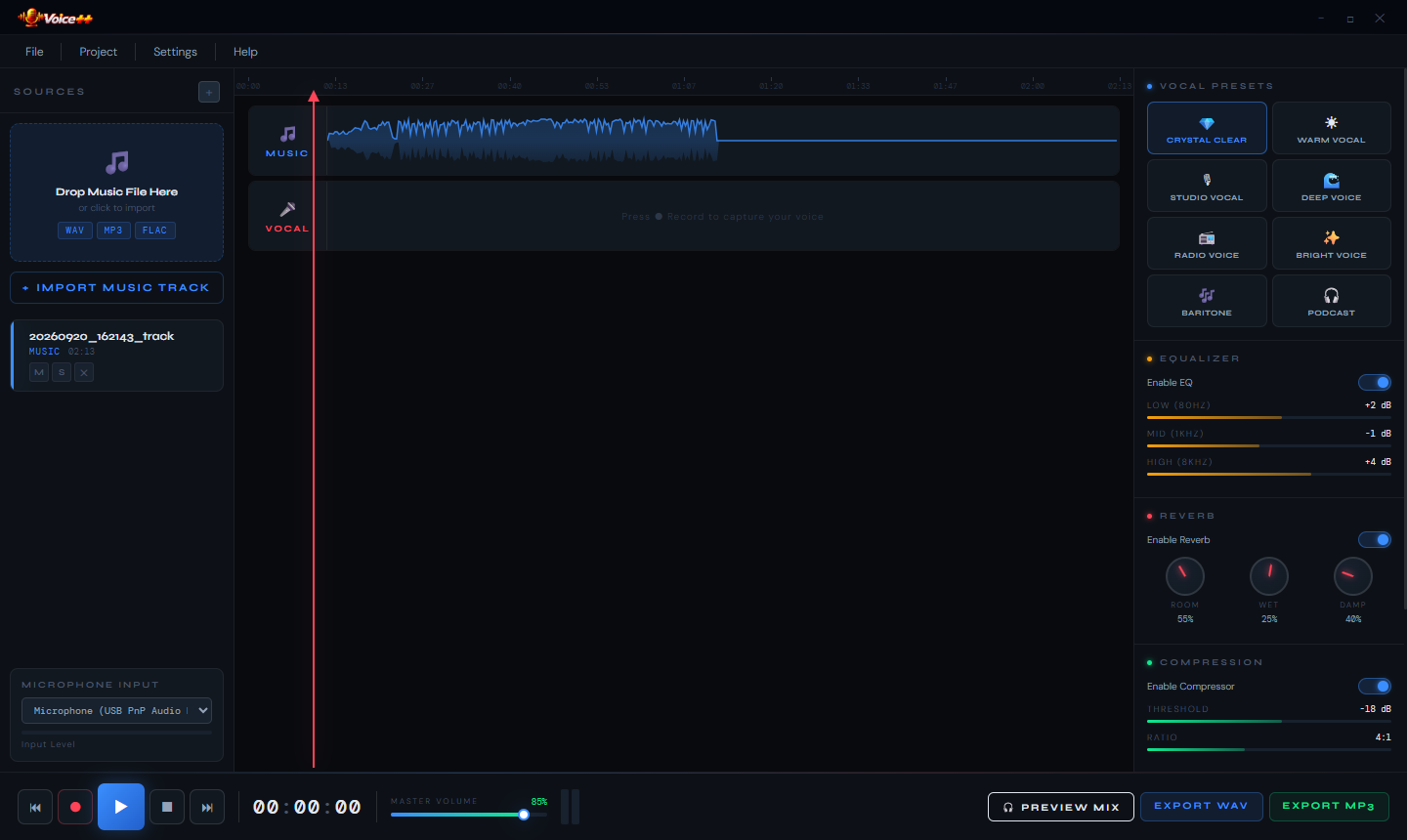Select the Music track header icon
Image resolution: width=1407 pixels, height=840 pixels.
[x=287, y=134]
